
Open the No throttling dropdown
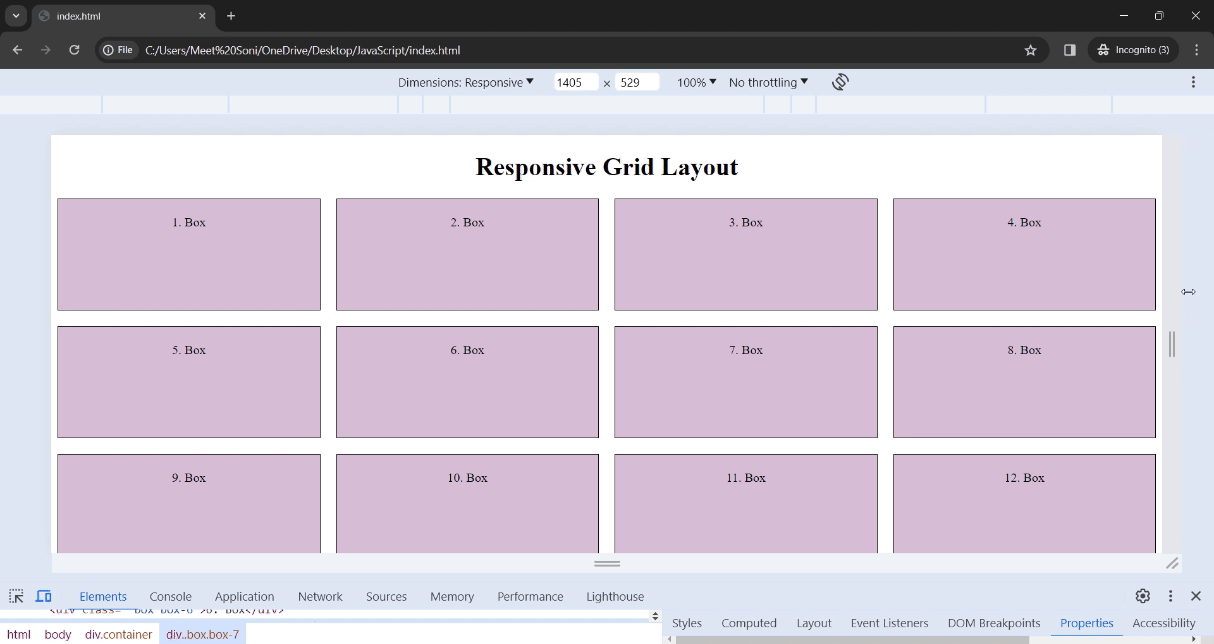pos(768,82)
